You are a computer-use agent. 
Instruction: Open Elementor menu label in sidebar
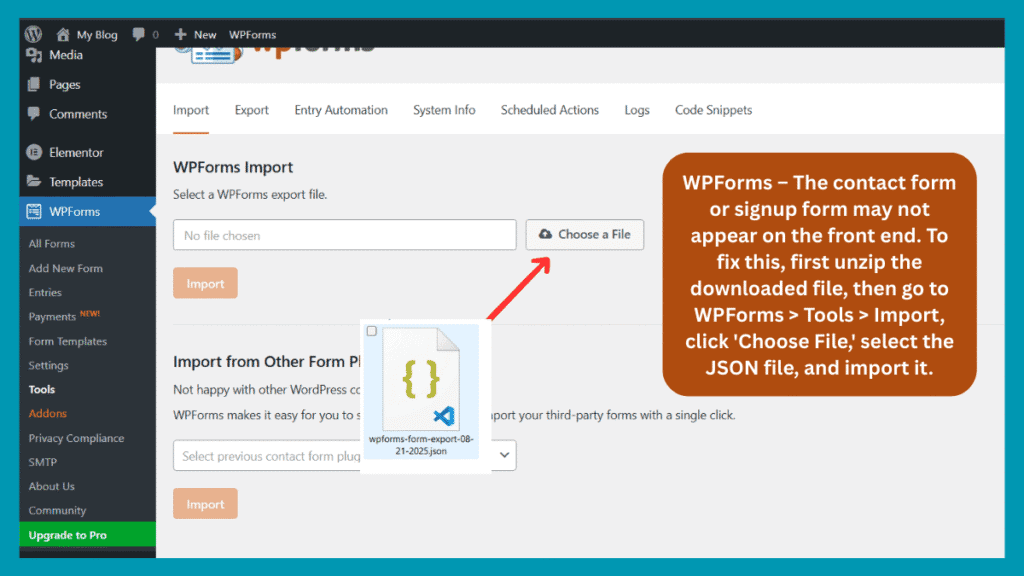[76, 153]
